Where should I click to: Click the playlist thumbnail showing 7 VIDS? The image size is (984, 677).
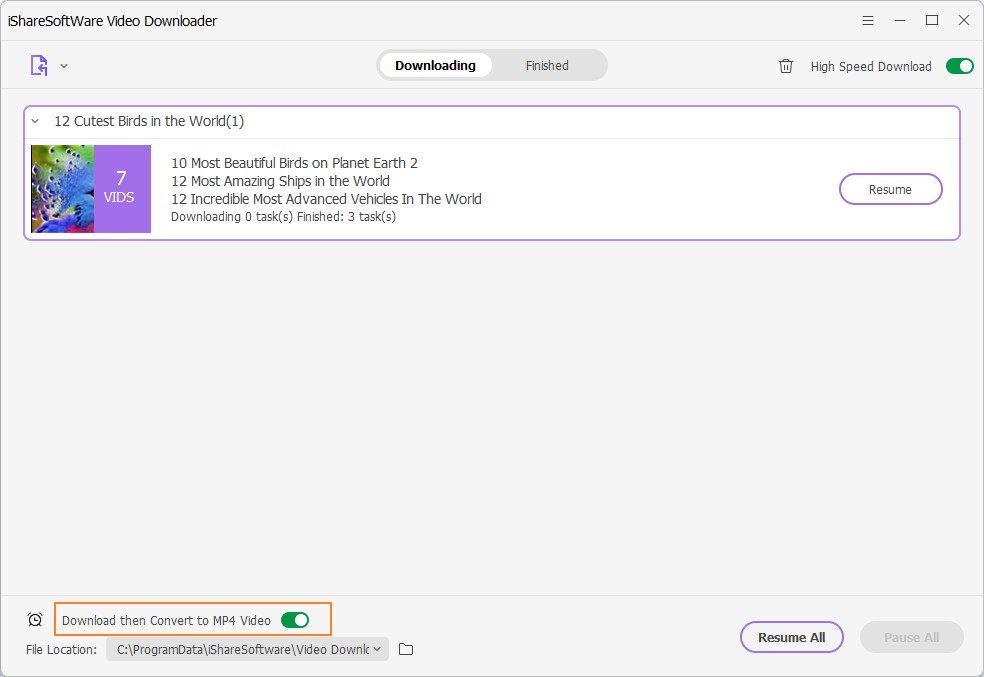pos(91,189)
